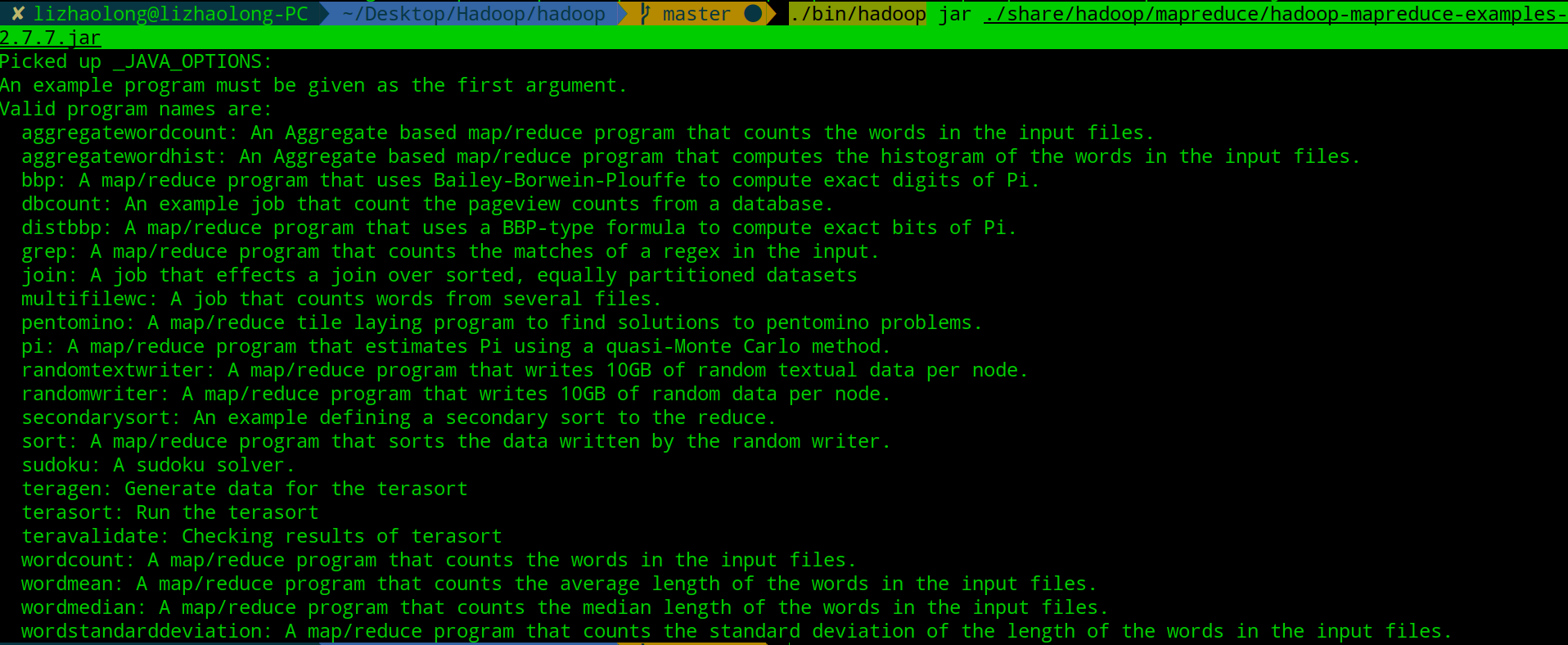The height and width of the screenshot is (645, 1568).
Task: Click 'equally partitioned datasets' in join description
Action: [x=696, y=275]
